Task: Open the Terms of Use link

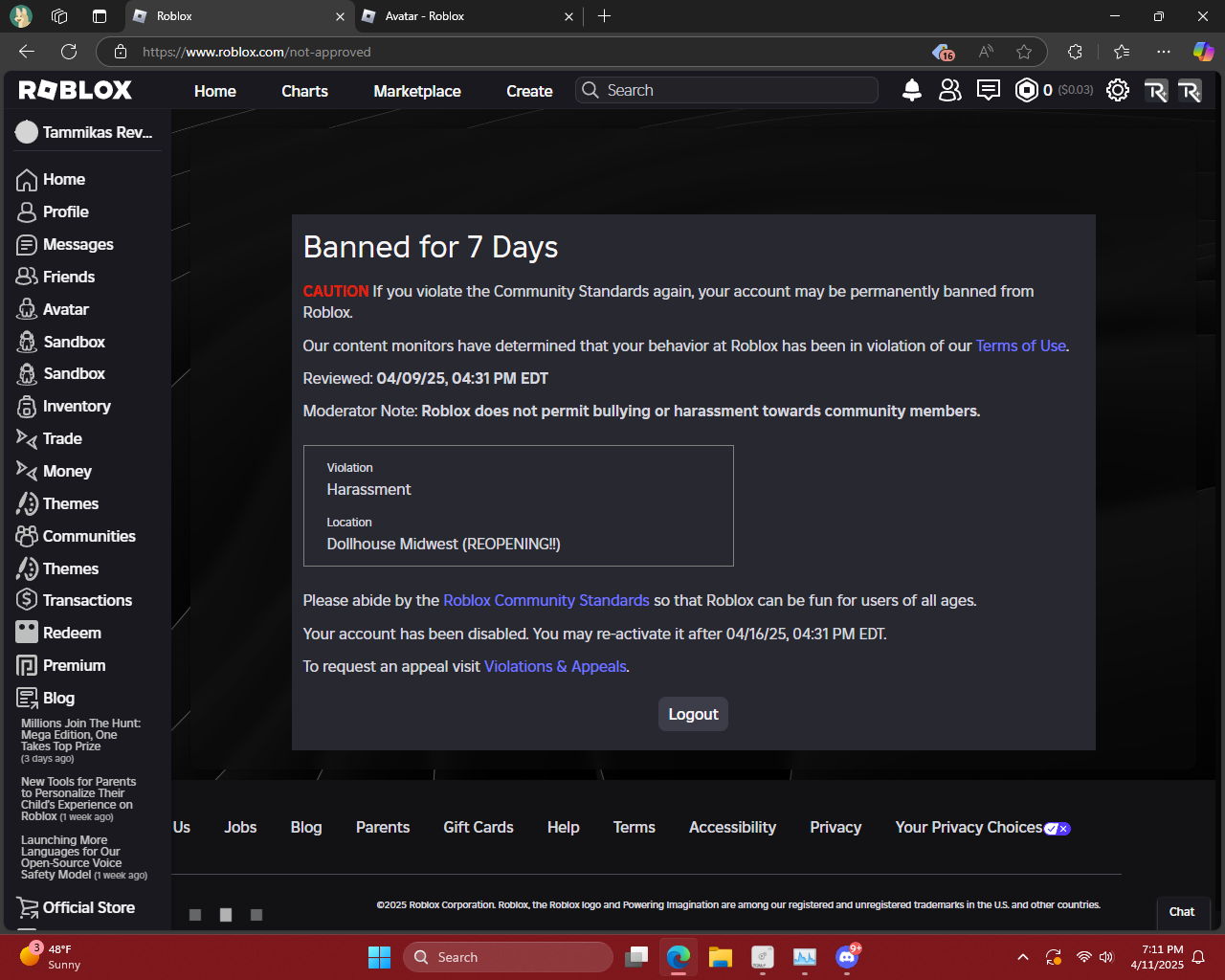Action: [x=1021, y=346]
